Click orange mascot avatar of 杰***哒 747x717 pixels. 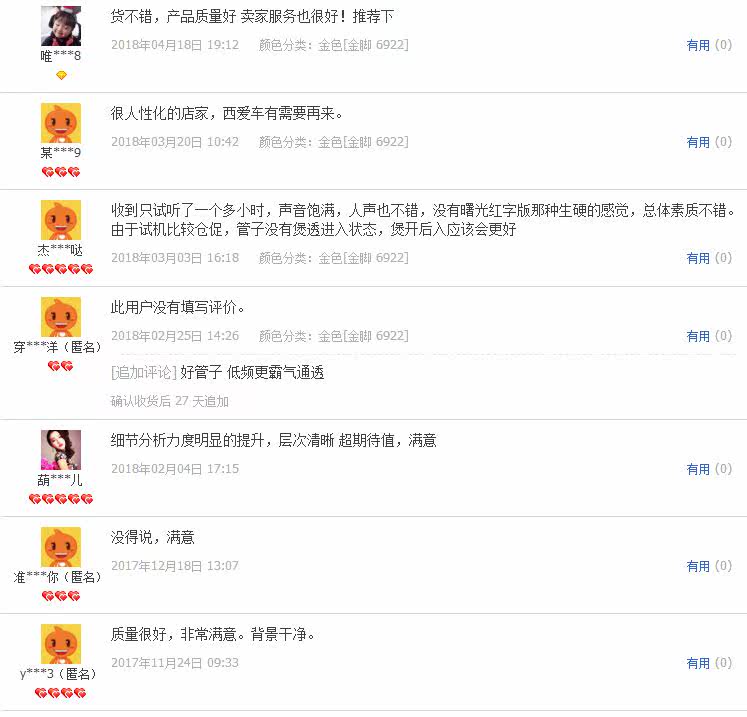coord(61,220)
